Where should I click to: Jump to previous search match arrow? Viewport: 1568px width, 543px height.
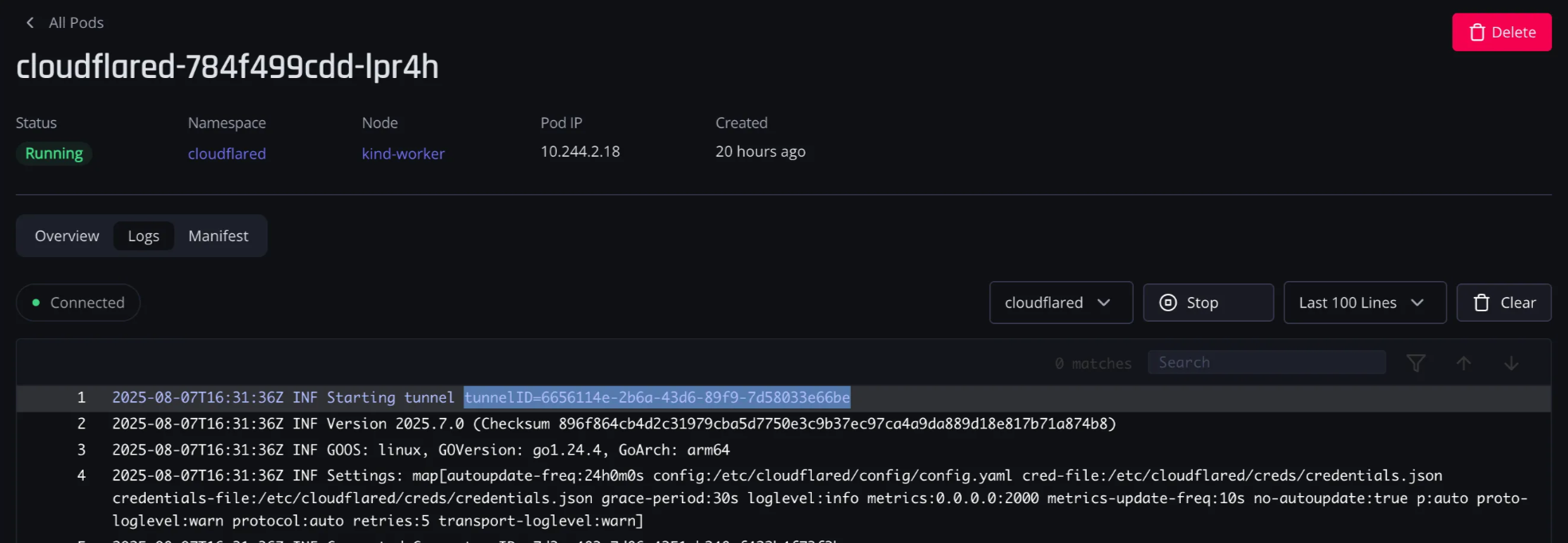pos(1464,363)
